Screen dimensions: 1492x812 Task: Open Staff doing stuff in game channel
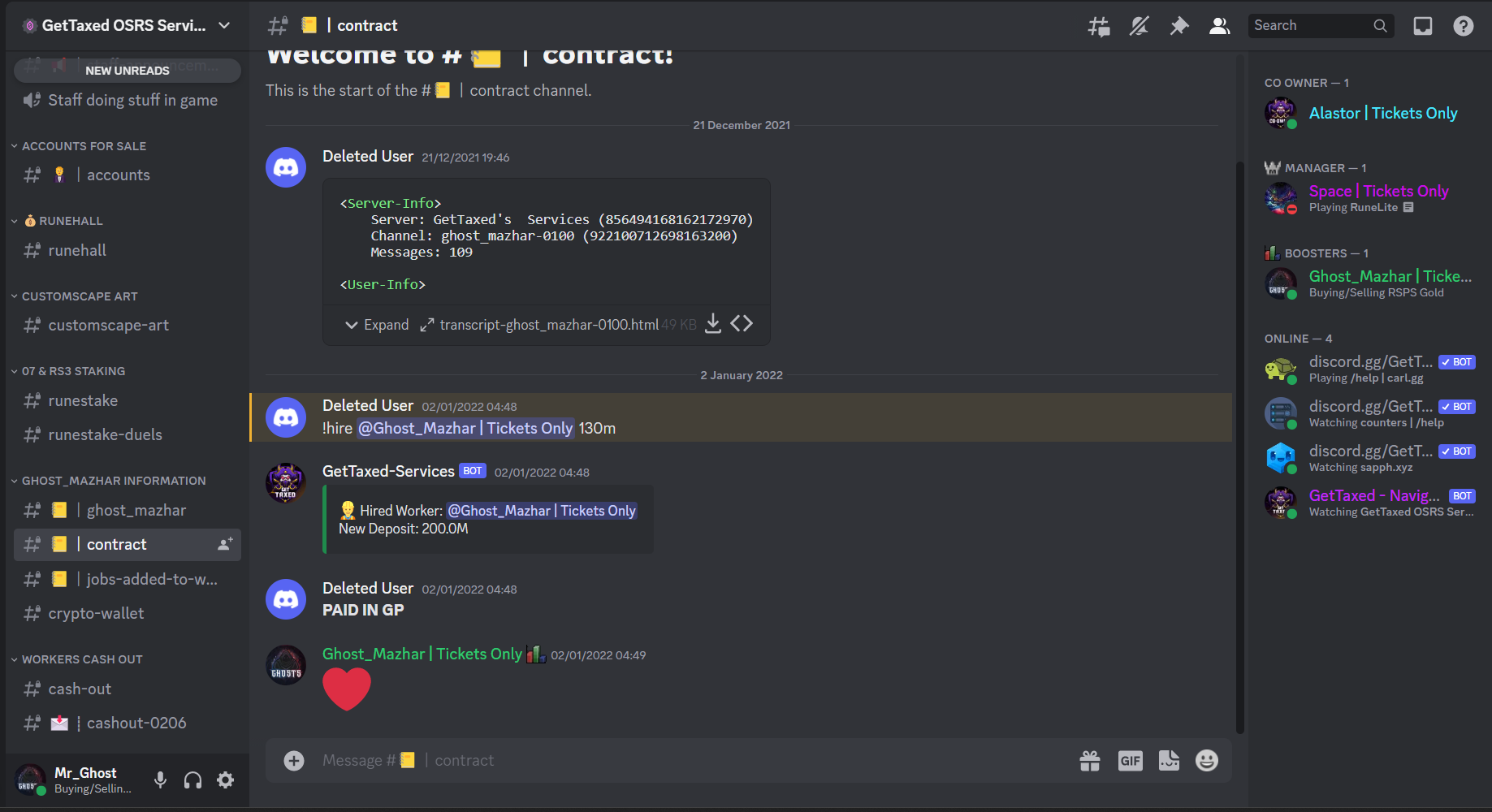pyautogui.click(x=128, y=100)
